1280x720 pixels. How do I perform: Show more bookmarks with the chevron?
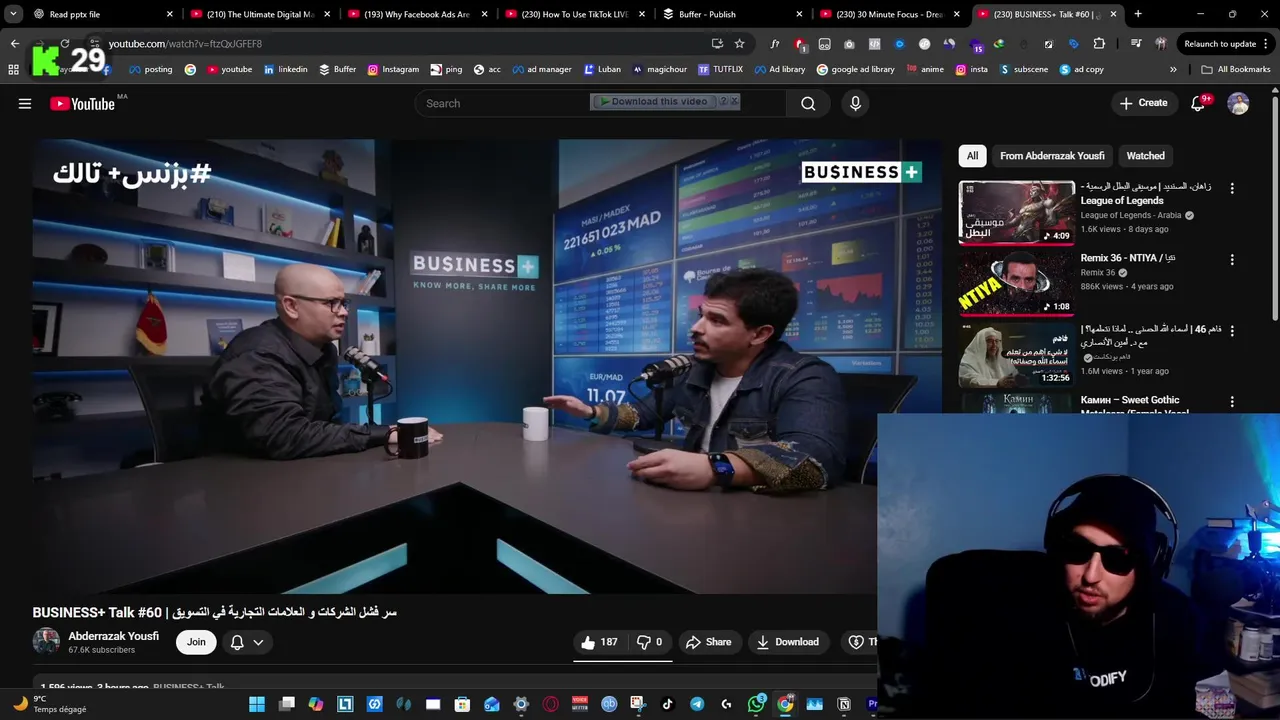[x=1173, y=69]
